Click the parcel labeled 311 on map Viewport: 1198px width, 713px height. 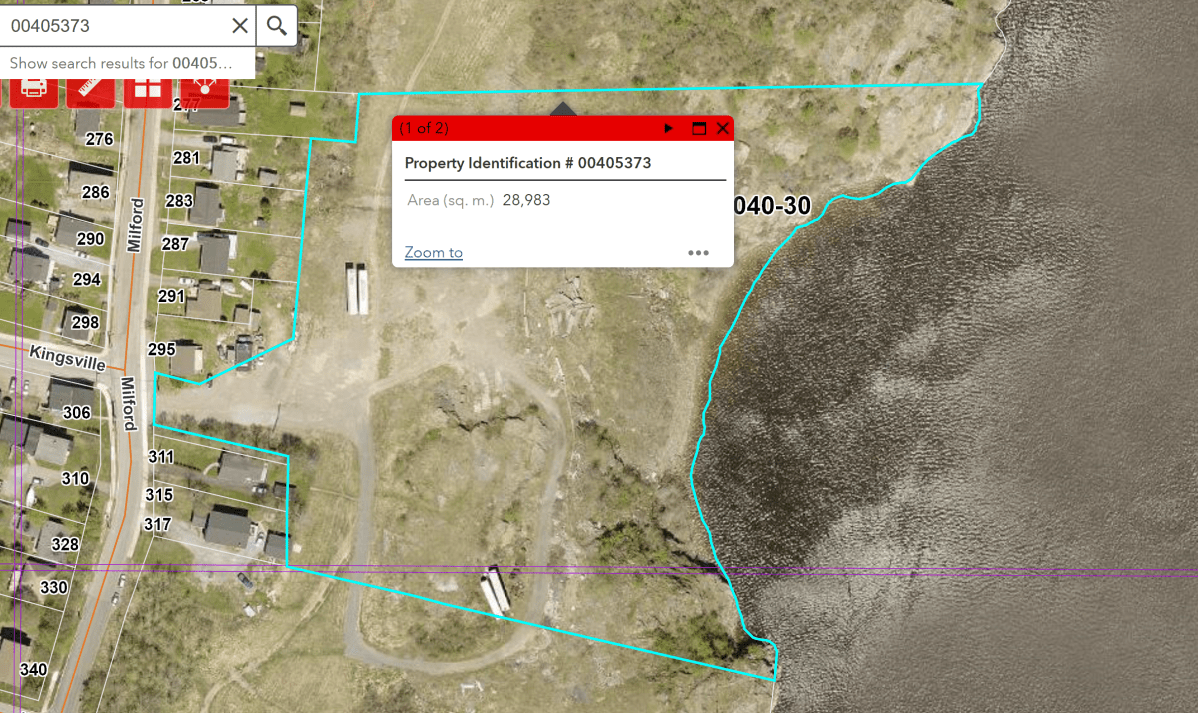pos(160,457)
